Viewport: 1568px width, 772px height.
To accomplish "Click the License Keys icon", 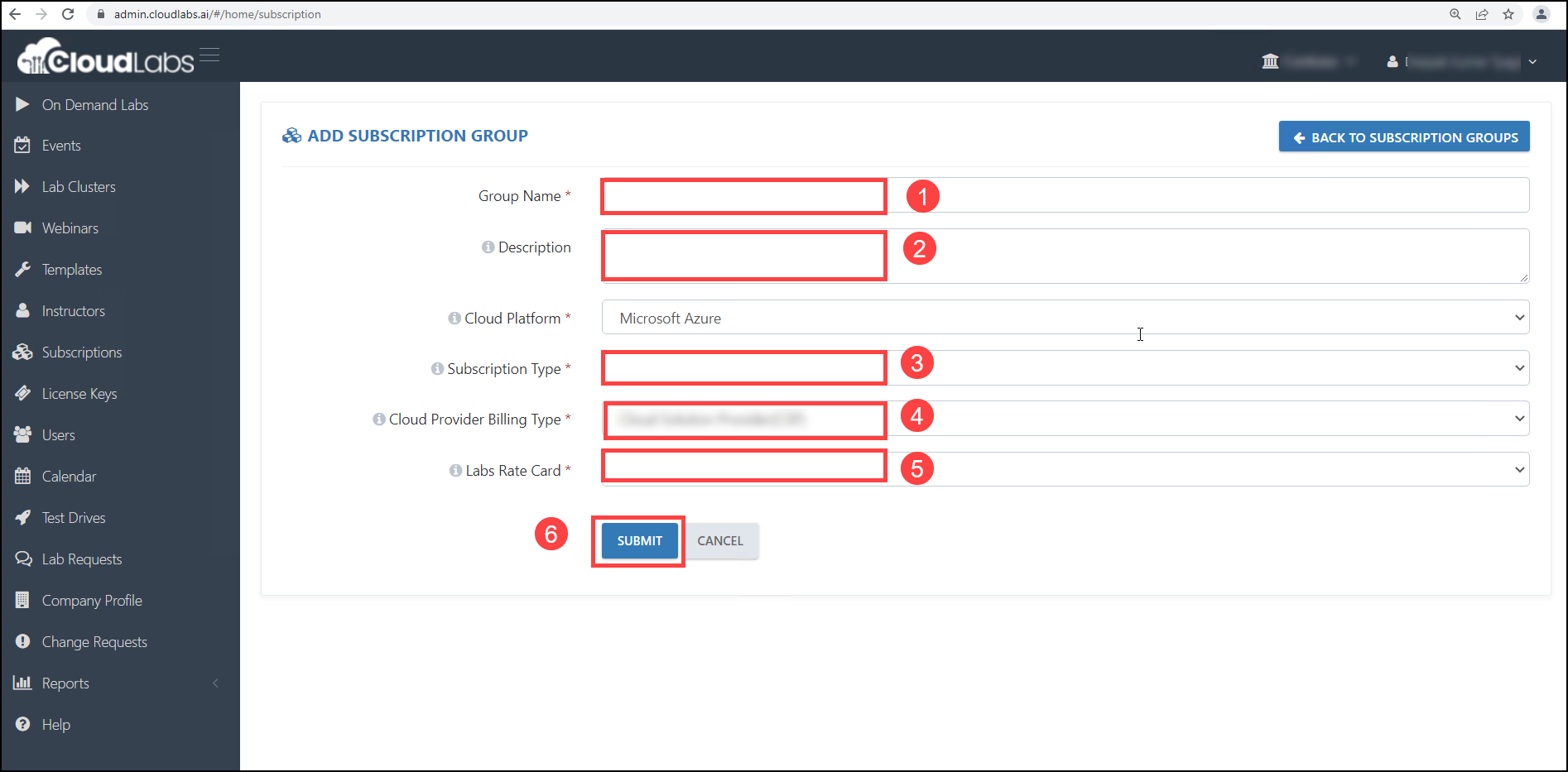I will (22, 393).
